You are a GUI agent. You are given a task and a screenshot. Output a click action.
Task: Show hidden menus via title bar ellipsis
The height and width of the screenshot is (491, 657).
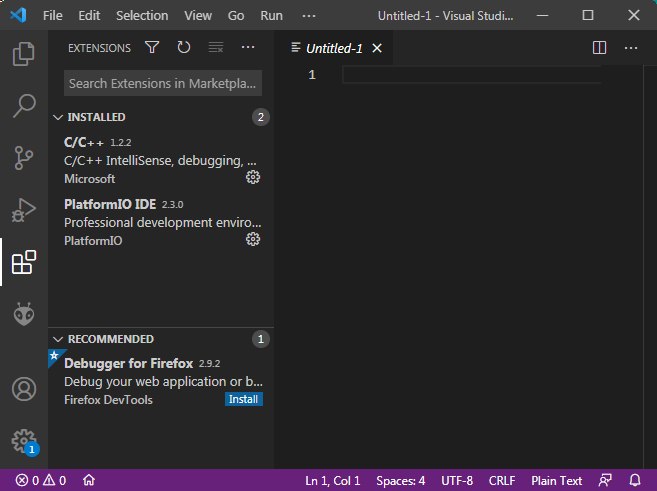pyautogui.click(x=309, y=16)
